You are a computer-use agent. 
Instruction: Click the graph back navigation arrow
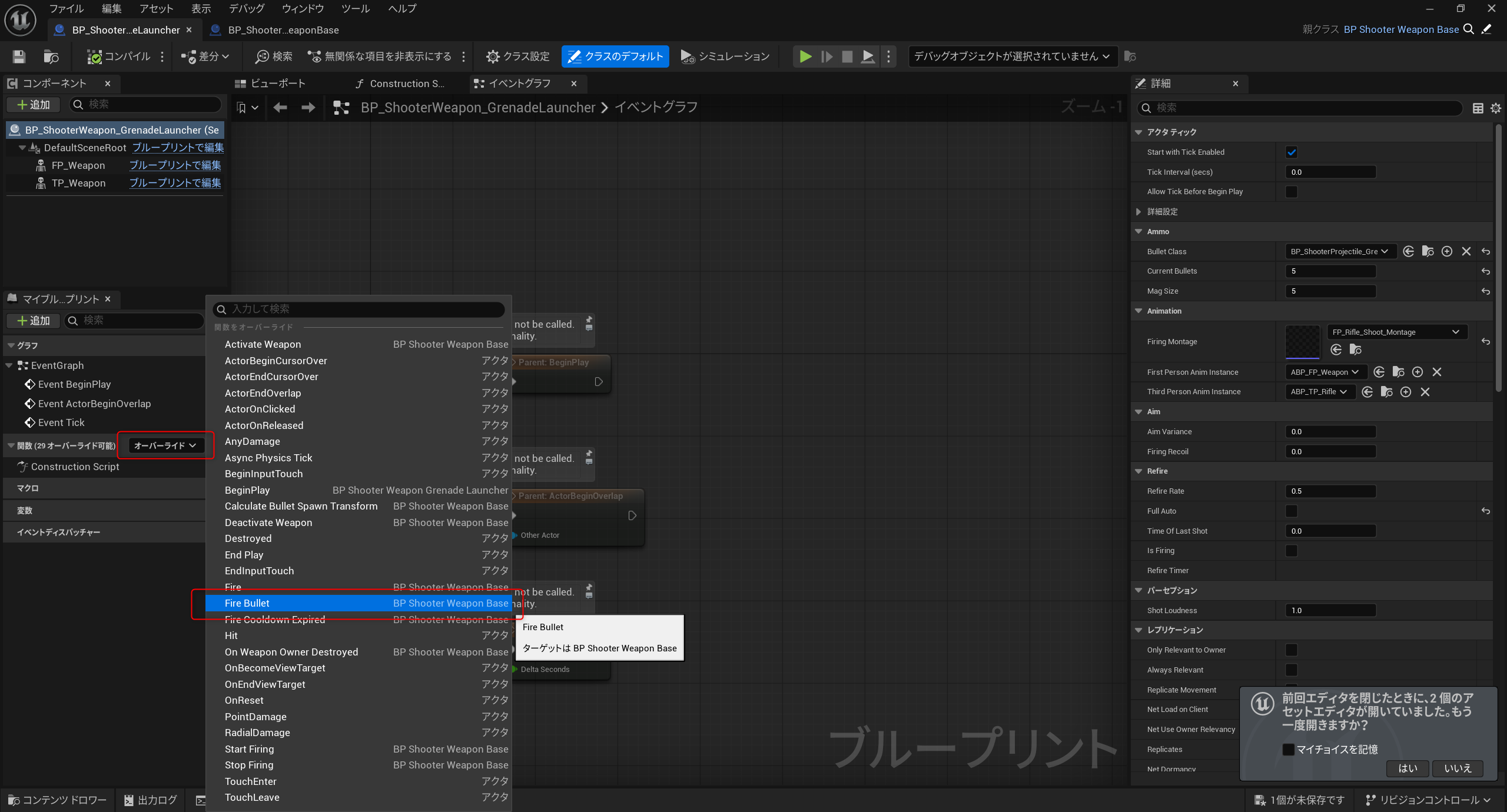280,107
